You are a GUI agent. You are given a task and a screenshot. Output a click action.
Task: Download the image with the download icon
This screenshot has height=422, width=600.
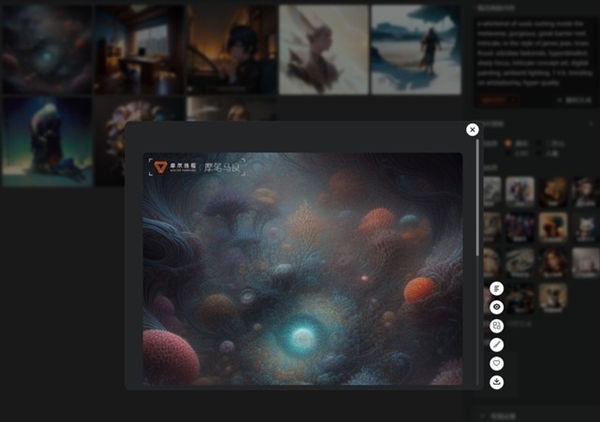497,382
